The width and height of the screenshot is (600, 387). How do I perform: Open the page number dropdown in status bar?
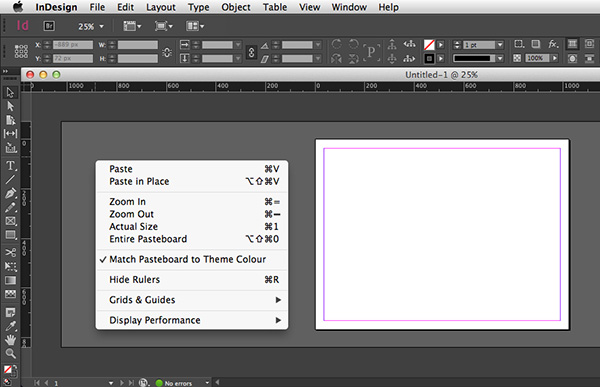pos(111,383)
